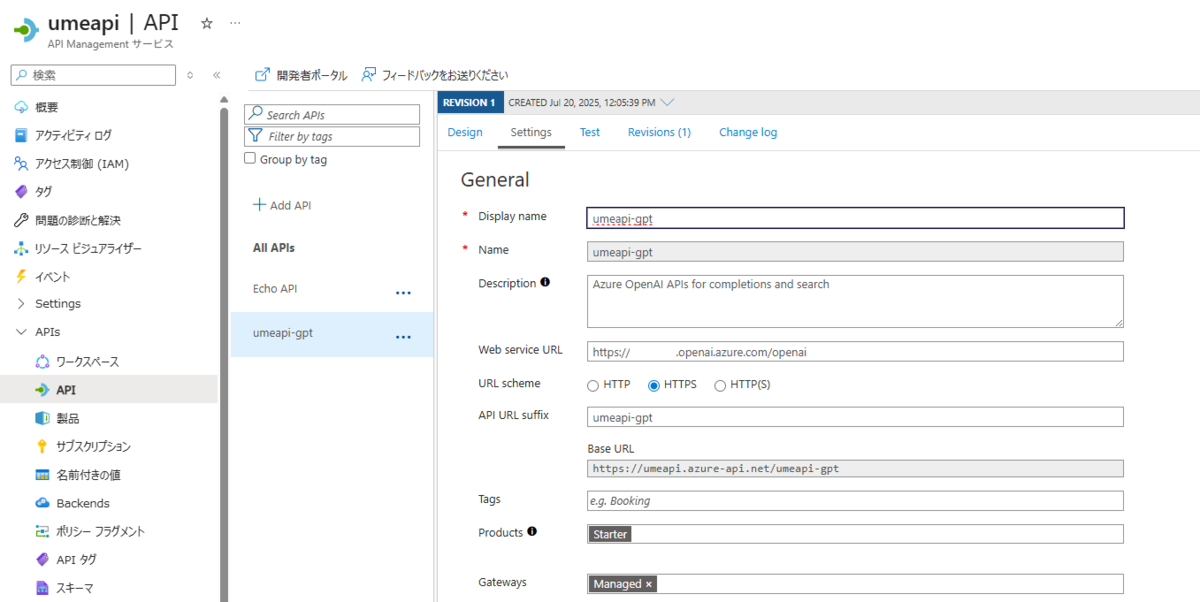Click the 概要 overview icon
Image resolution: width=1200 pixels, height=602 pixels.
pos(21,107)
